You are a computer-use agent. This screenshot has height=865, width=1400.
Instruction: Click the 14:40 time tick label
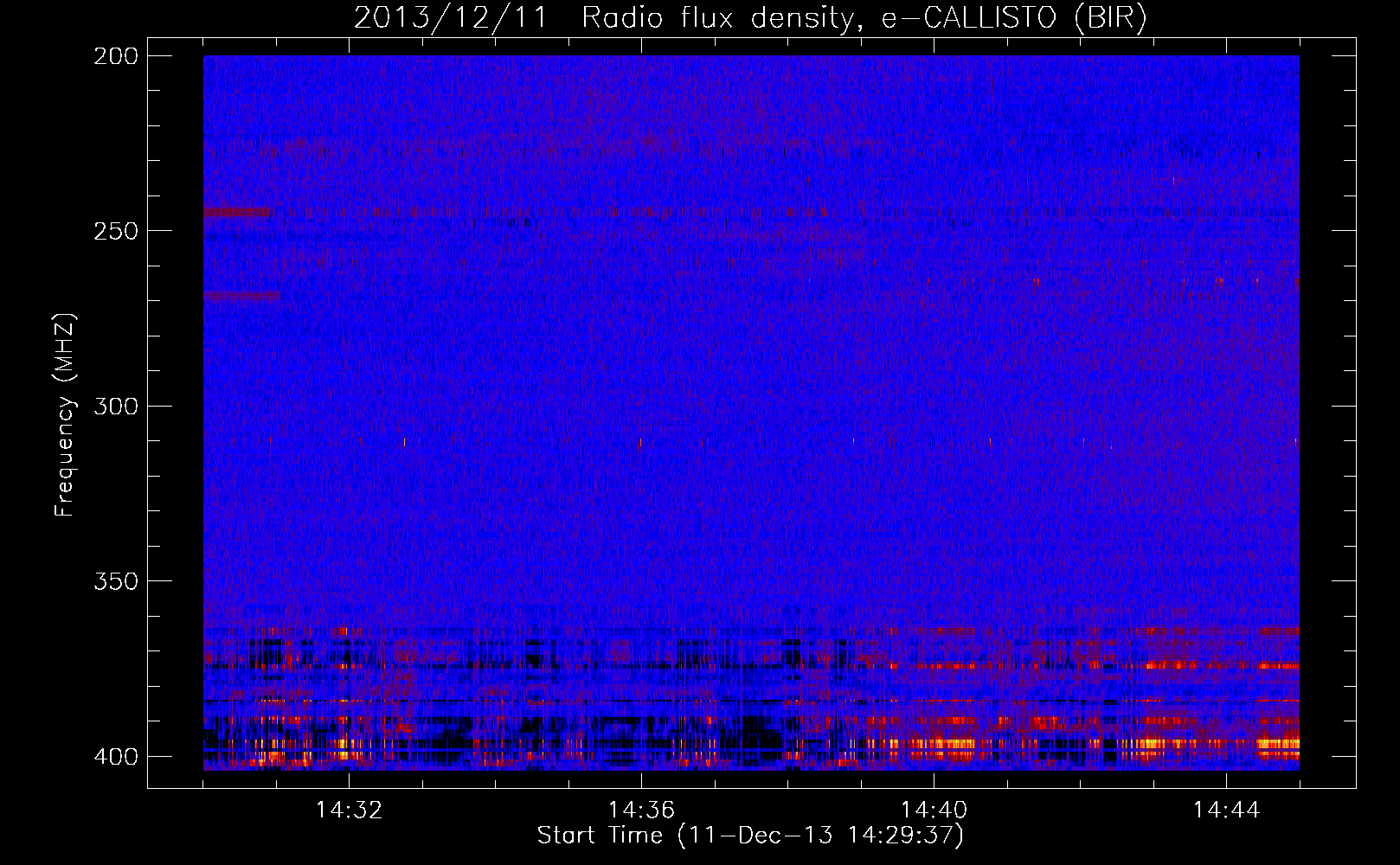[934, 811]
